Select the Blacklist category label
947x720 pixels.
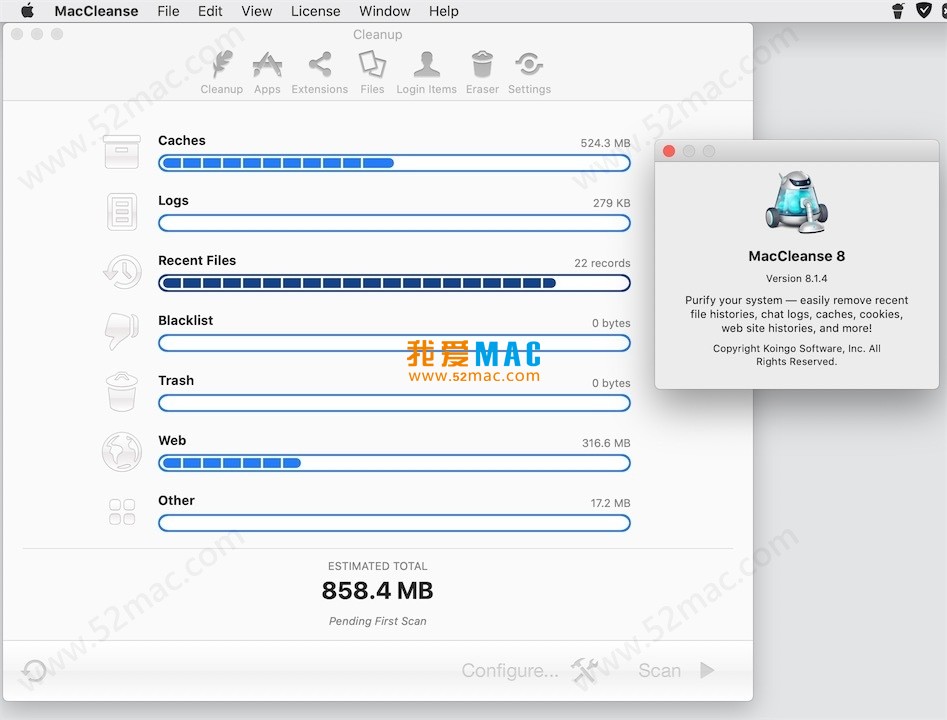(185, 321)
